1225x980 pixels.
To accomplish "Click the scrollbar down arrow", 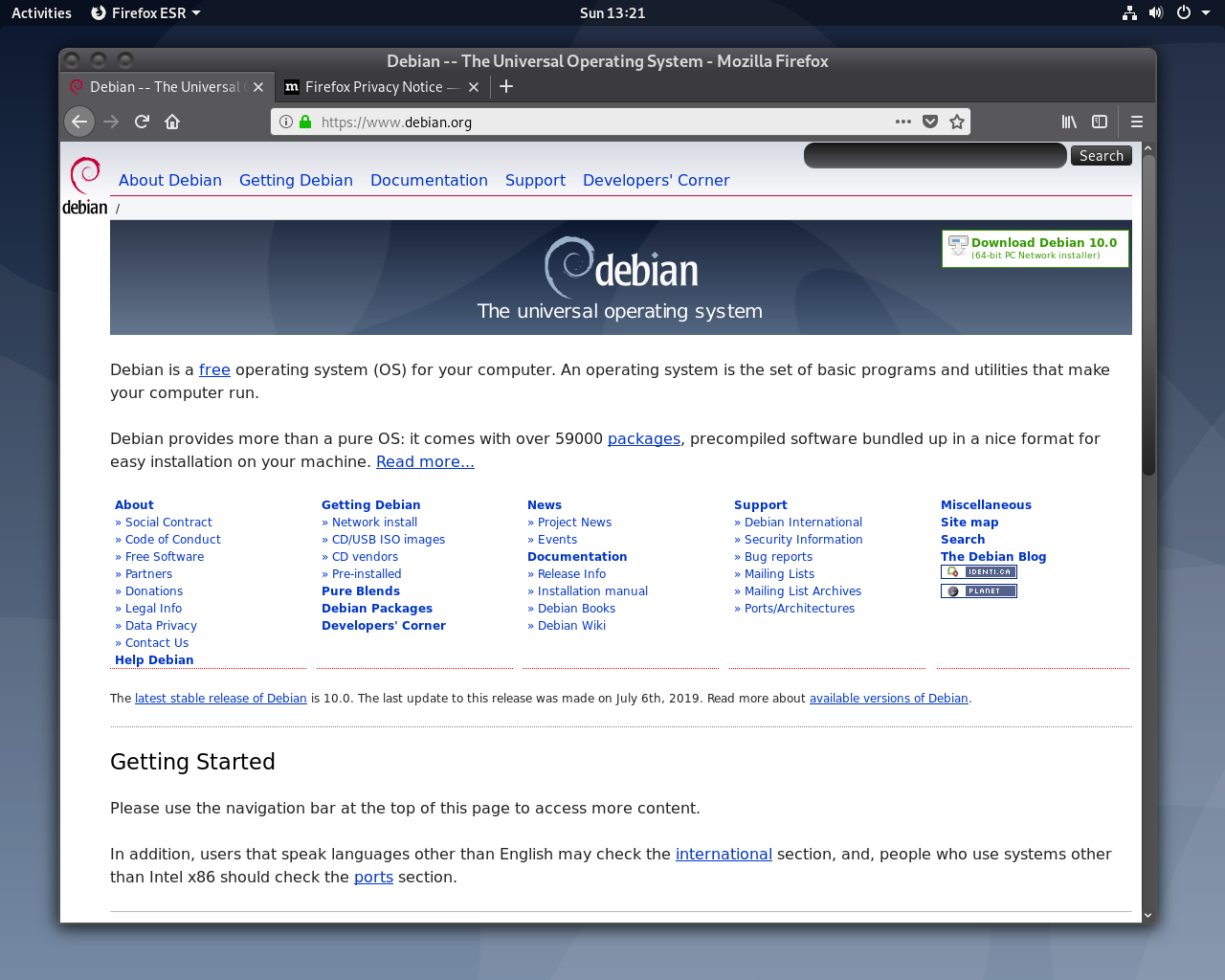I will coord(1148,915).
